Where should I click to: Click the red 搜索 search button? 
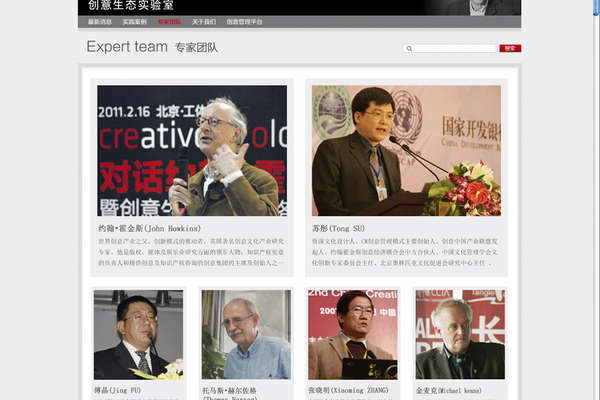tap(510, 48)
